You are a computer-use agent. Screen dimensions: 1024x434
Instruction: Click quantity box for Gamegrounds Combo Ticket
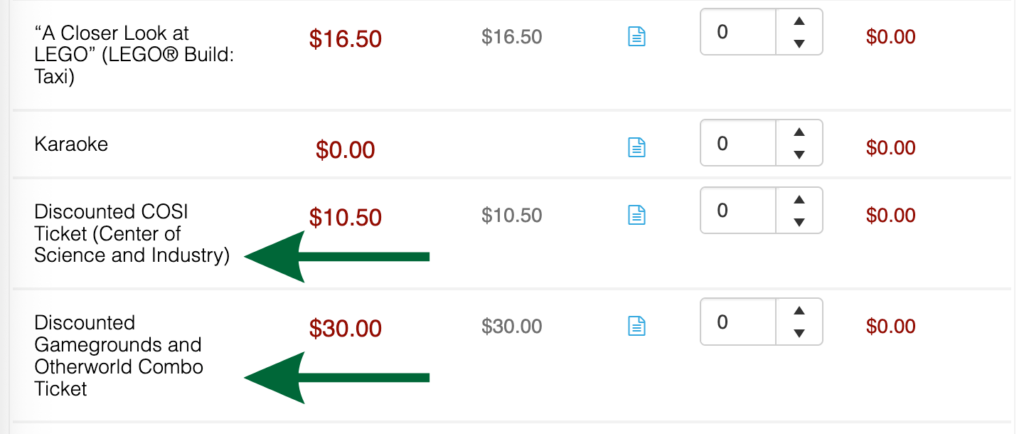pyautogui.click(x=738, y=322)
